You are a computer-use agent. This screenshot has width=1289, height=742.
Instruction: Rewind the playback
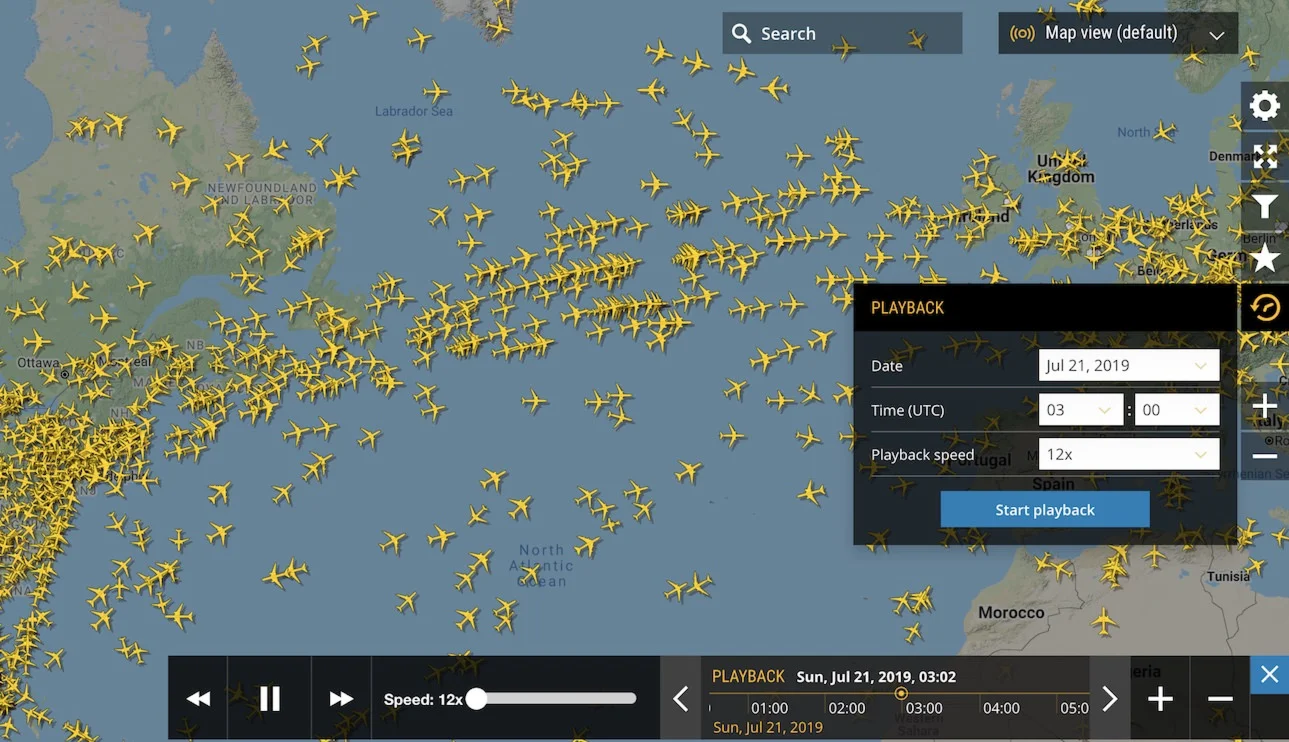point(198,699)
